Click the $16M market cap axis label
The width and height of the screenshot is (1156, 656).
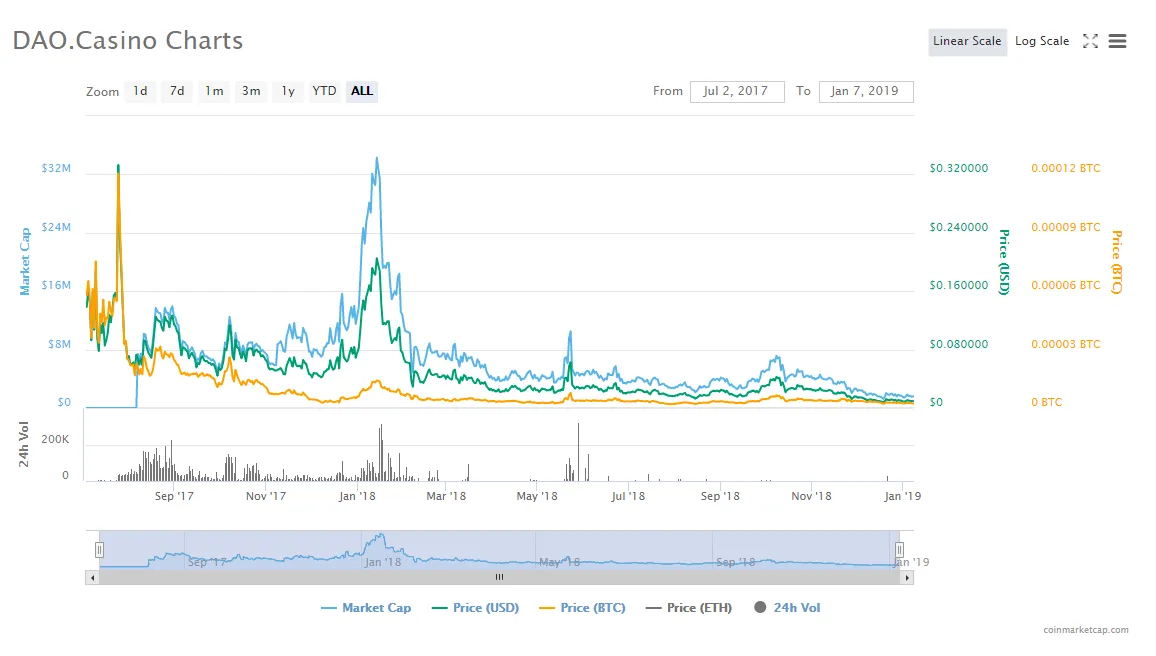(56, 285)
